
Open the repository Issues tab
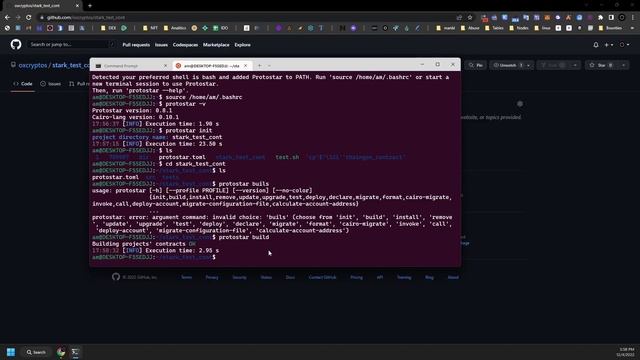[51, 84]
